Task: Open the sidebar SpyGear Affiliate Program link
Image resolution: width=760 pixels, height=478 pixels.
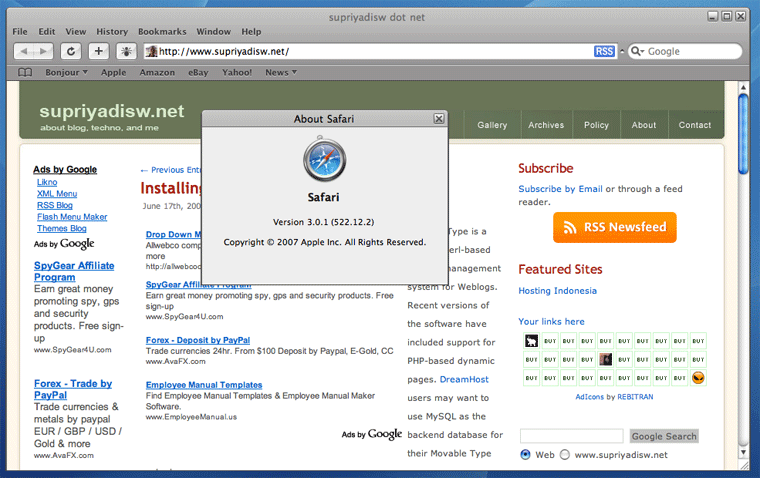Action: (74, 271)
